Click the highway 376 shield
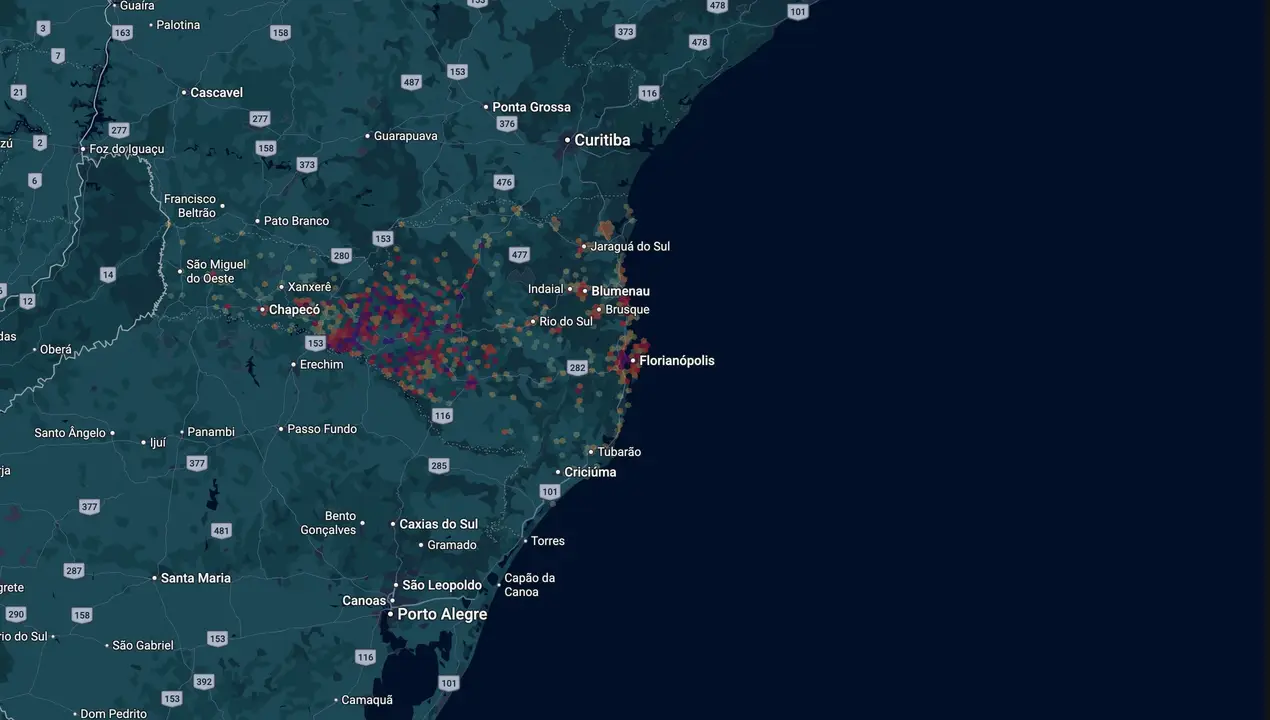This screenshot has height=720, width=1270. click(507, 124)
